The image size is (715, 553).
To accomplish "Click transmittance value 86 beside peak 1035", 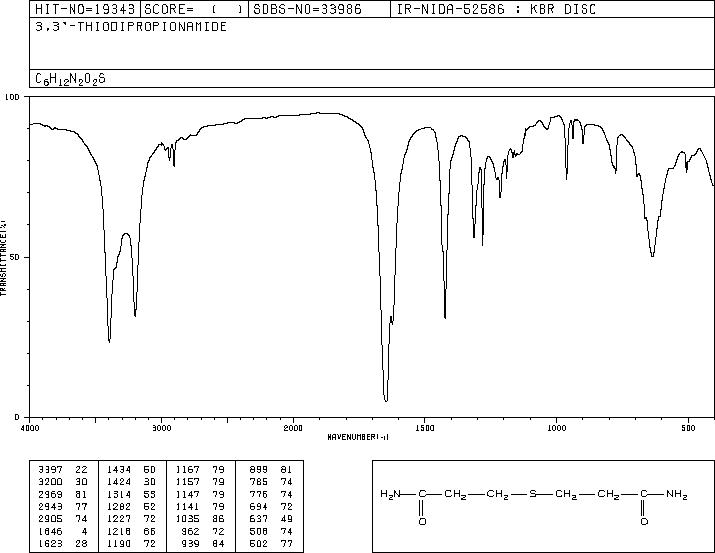I will pyautogui.click(x=218, y=519).
